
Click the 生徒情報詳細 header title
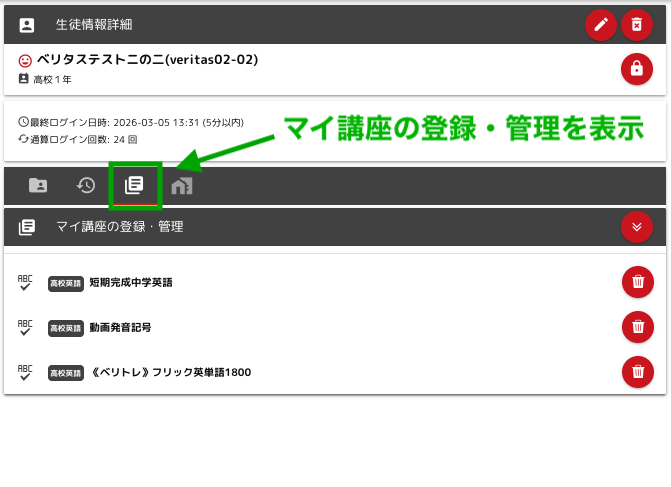point(94,24)
